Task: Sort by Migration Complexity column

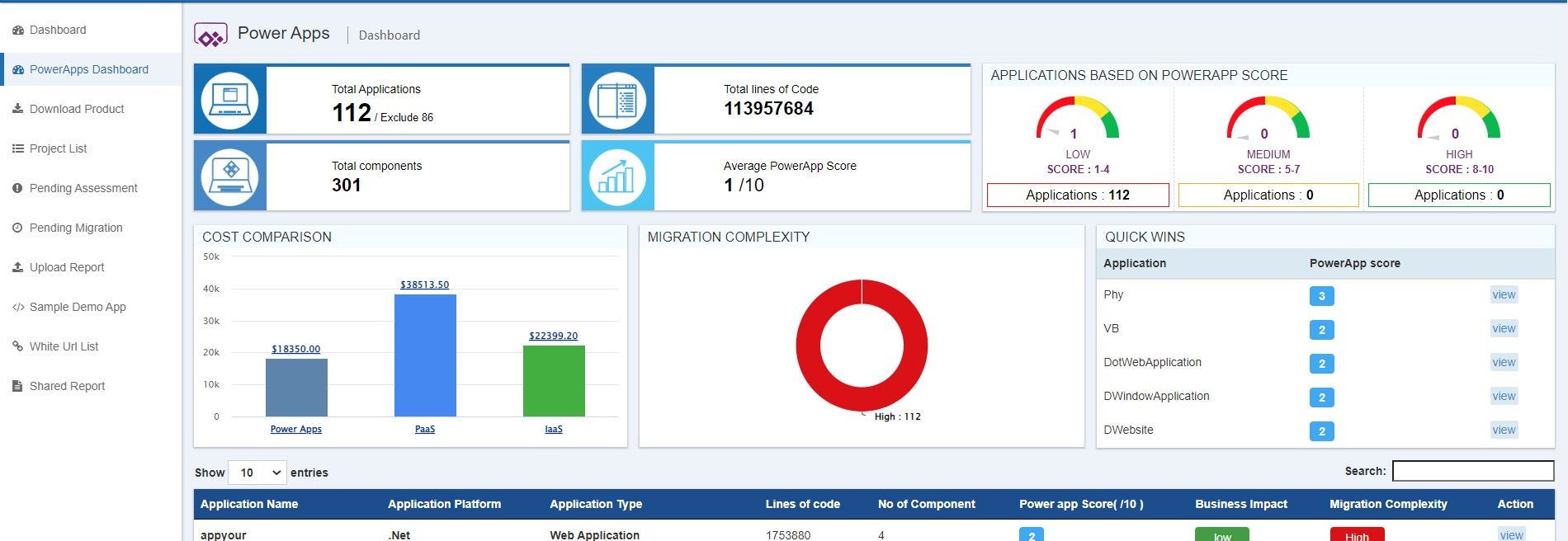Action: [1388, 504]
